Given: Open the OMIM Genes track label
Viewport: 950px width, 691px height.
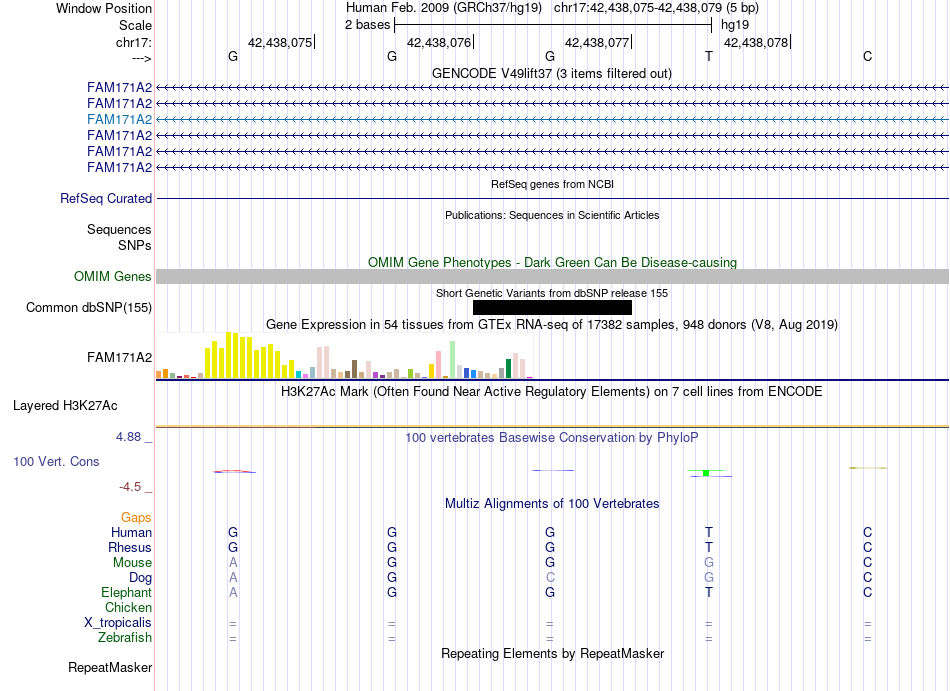Looking at the screenshot, I should tap(113, 277).
